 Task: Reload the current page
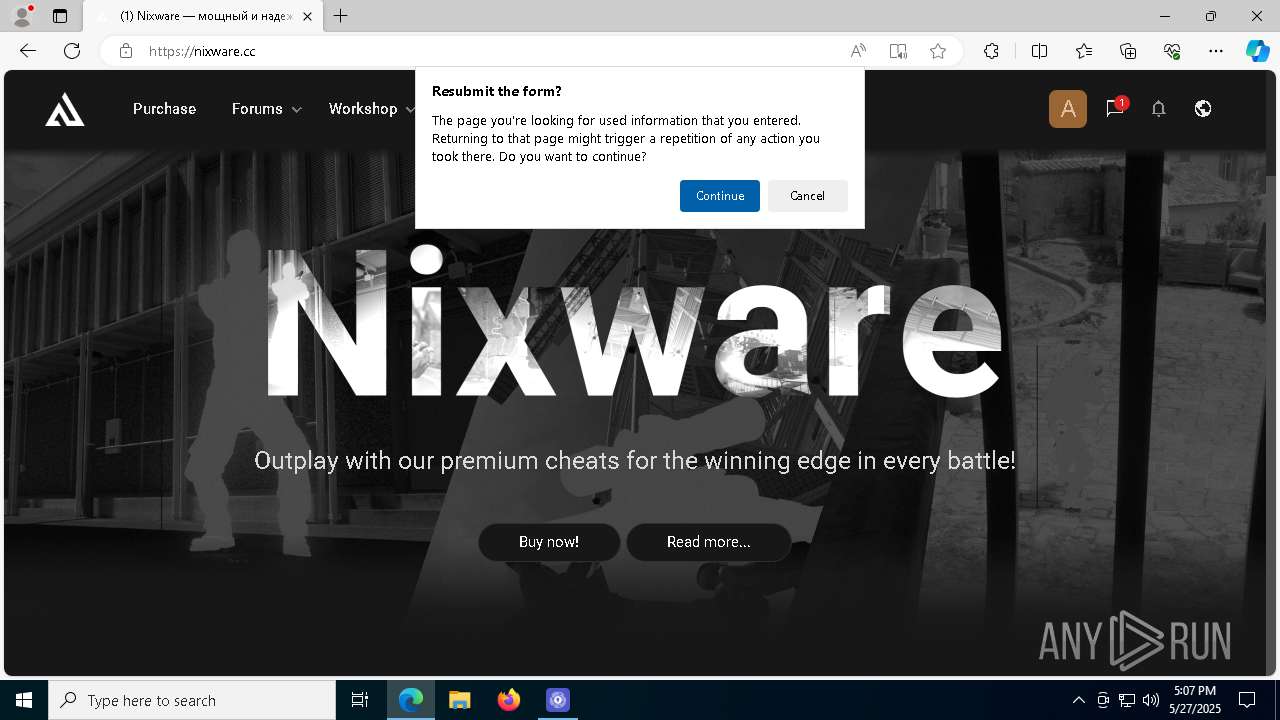[x=72, y=51]
